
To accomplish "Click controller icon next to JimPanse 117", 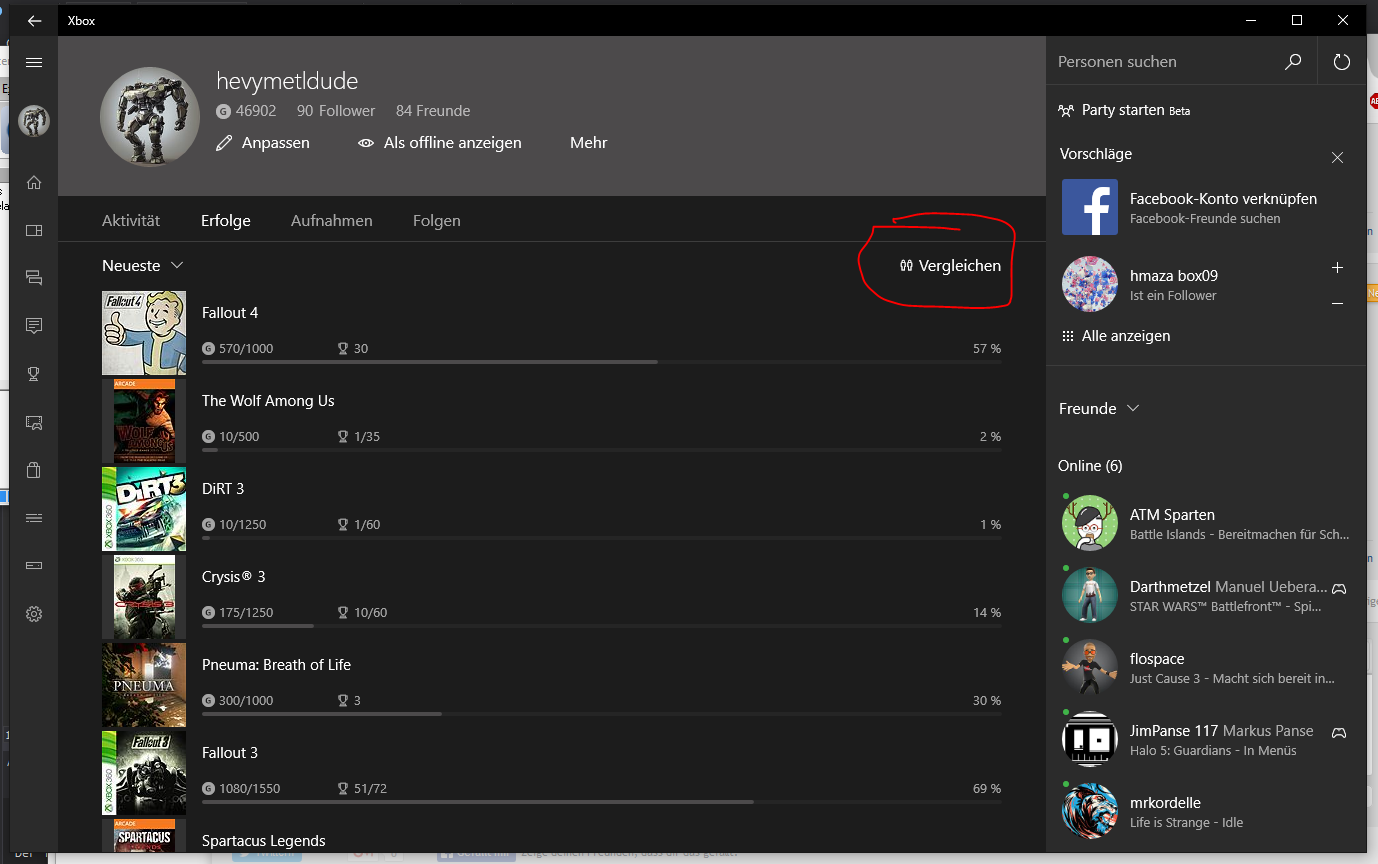I will pos(1340,732).
